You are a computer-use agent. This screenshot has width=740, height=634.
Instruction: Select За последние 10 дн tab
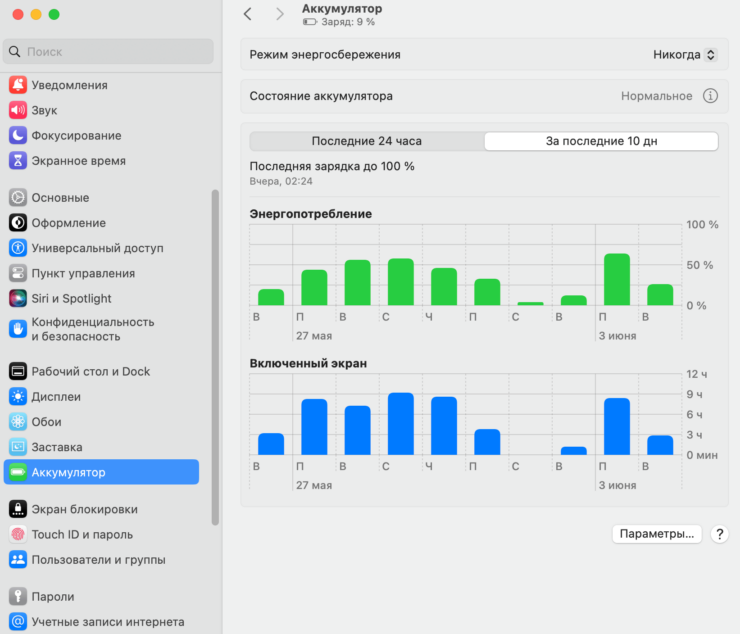(x=601, y=141)
